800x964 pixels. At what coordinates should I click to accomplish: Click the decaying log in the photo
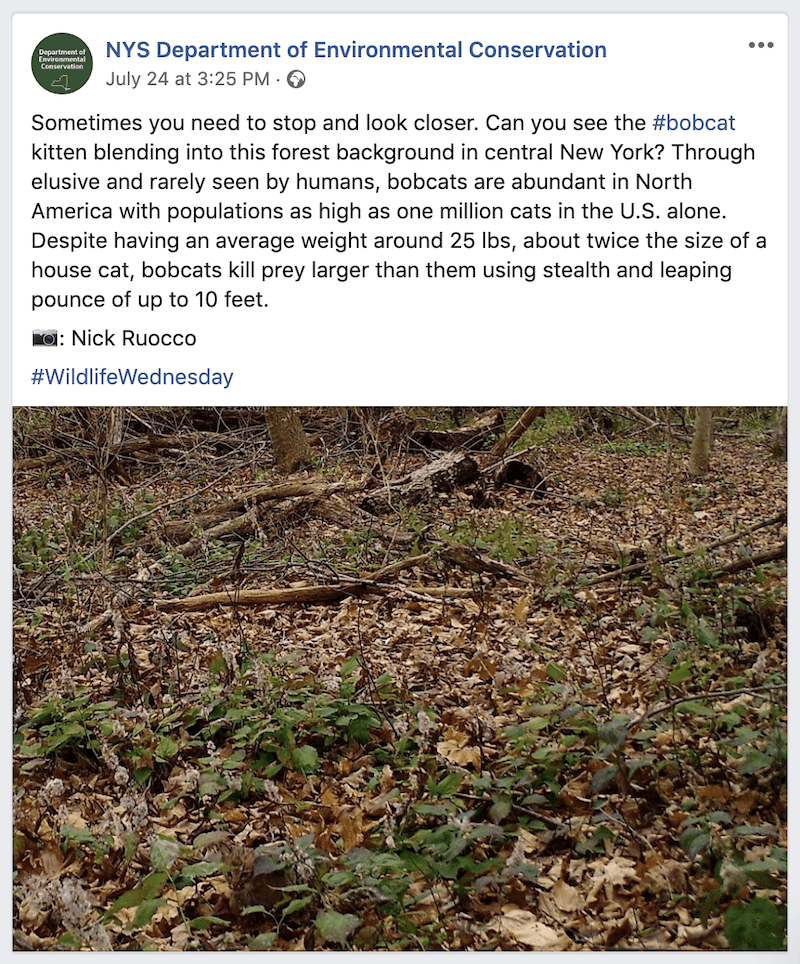(x=425, y=478)
